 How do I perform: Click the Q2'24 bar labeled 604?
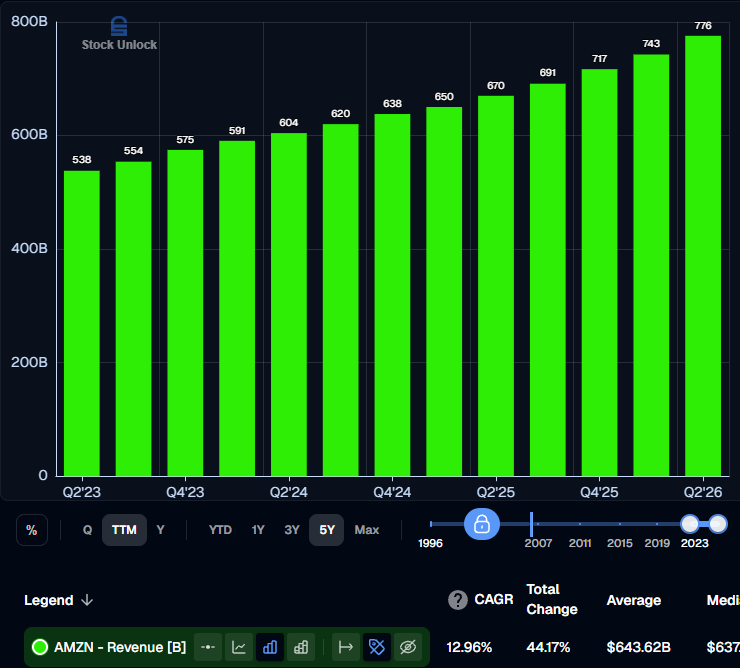[289, 304]
